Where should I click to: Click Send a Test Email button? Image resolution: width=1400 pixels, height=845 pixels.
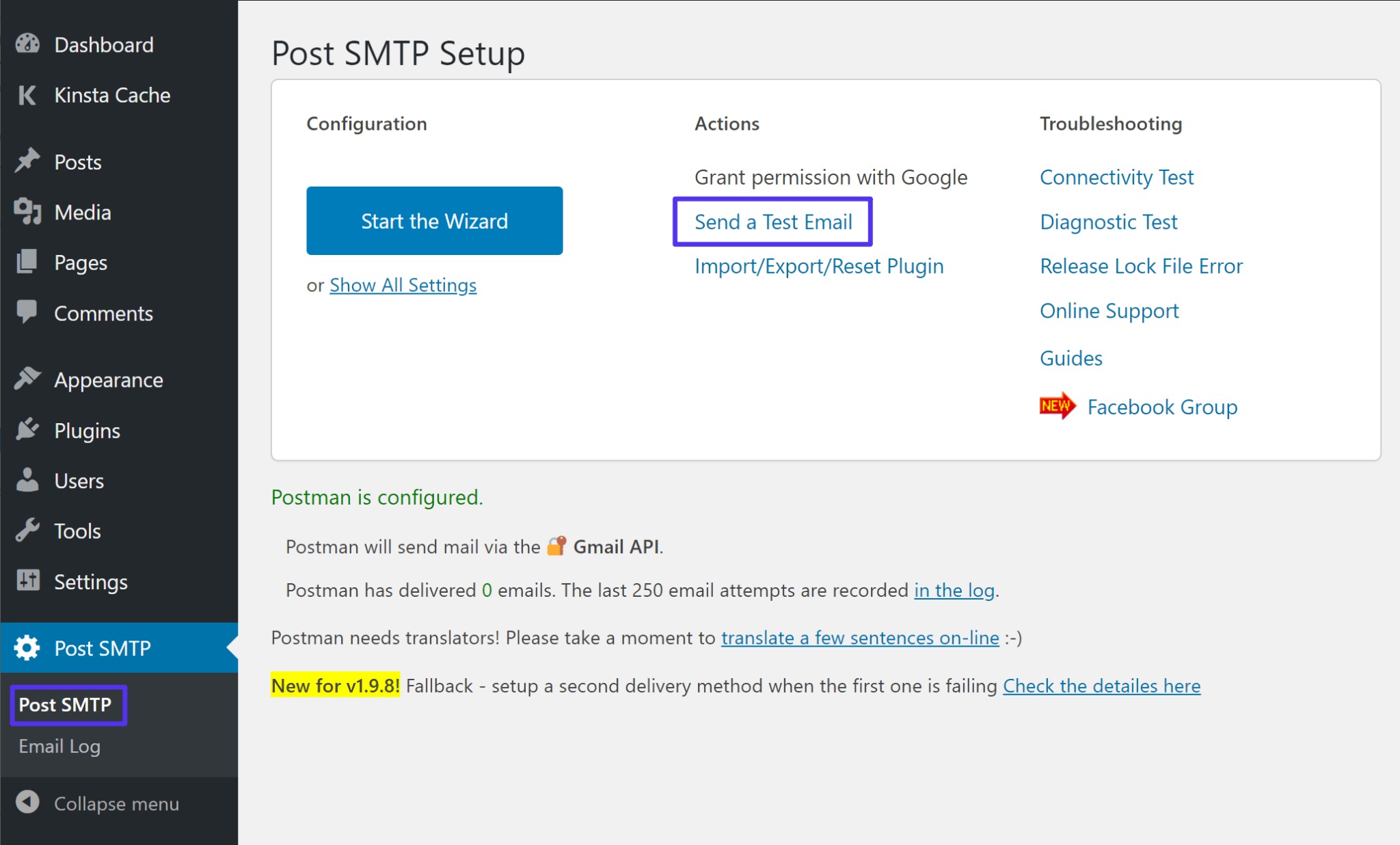point(774,221)
